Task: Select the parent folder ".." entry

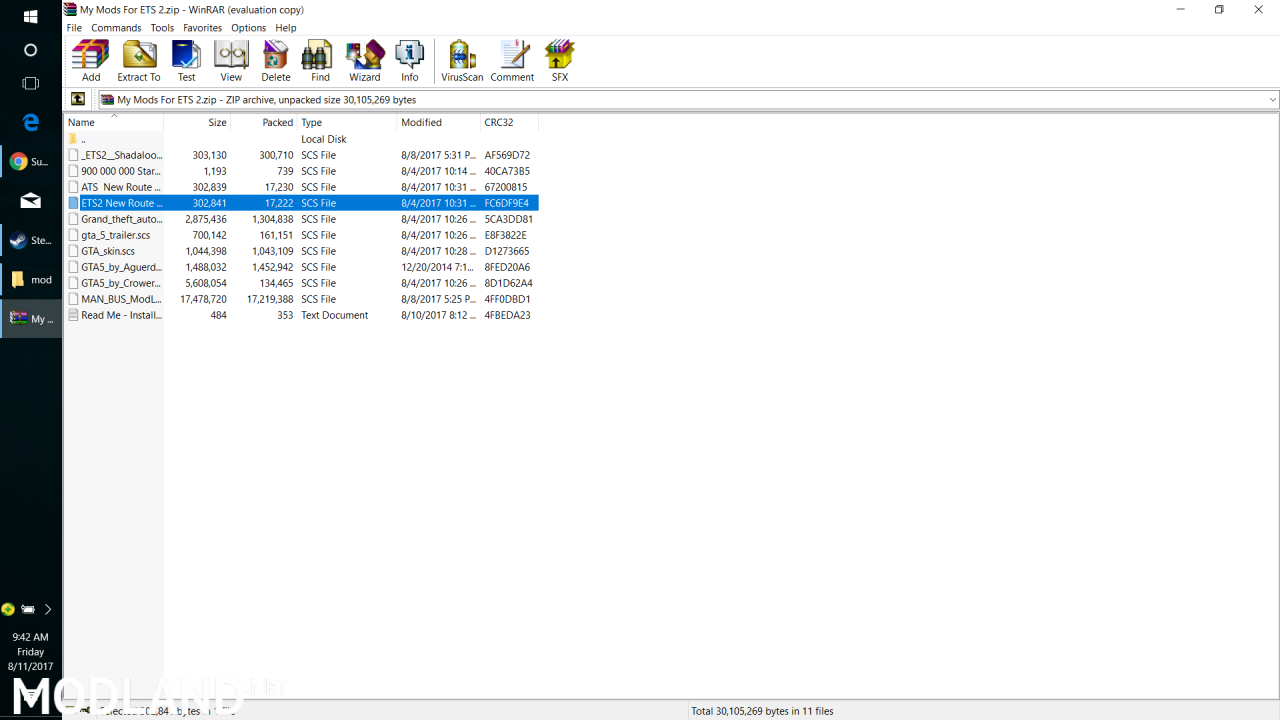Action: 83,139
